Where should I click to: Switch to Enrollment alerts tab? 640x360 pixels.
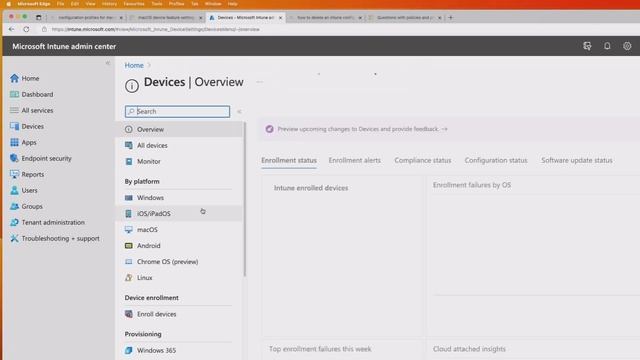tap(355, 160)
